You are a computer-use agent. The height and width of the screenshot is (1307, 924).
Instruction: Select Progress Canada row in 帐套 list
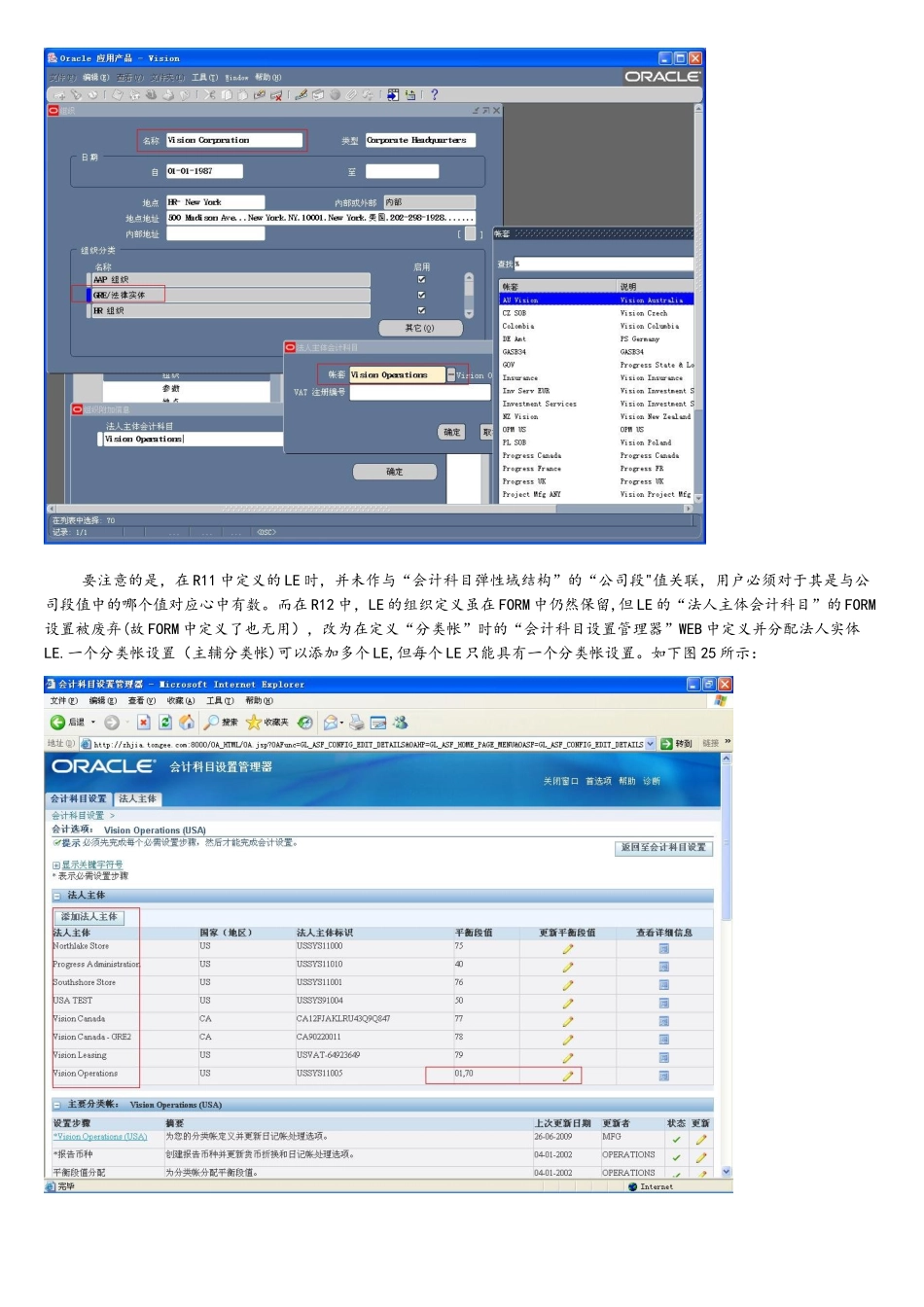pos(597,455)
